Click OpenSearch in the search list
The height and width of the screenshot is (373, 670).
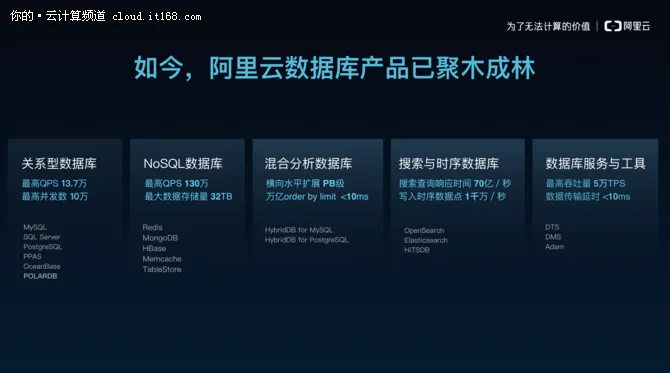click(x=424, y=231)
